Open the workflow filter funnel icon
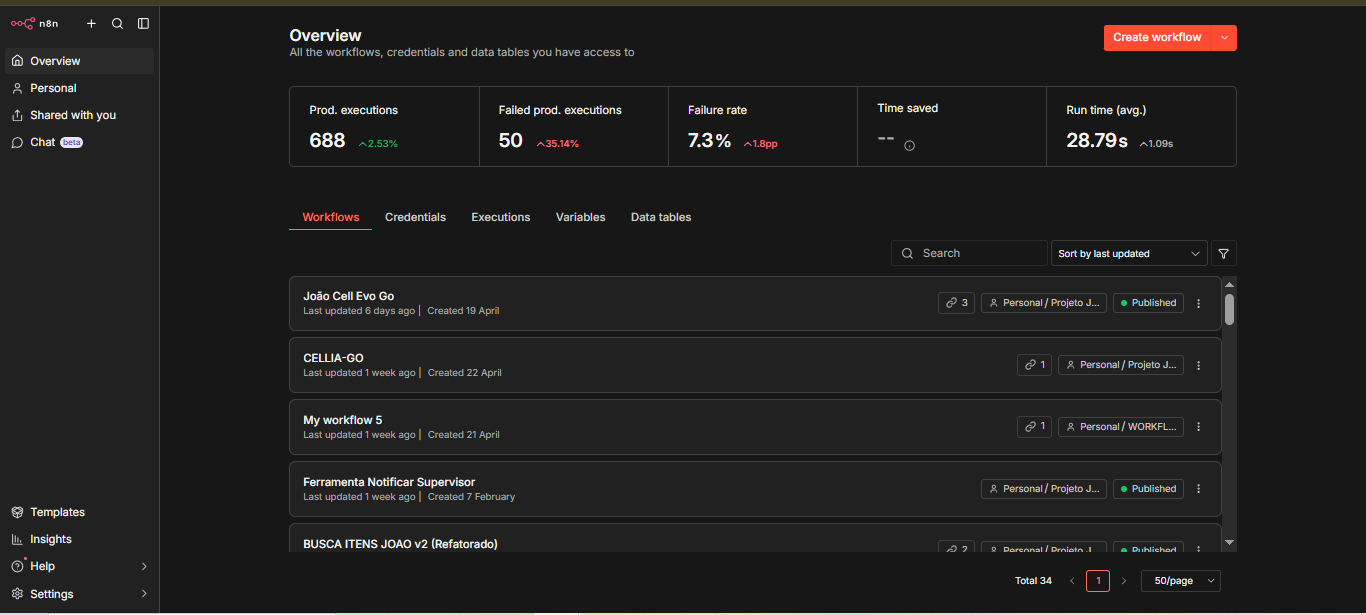 click(x=1223, y=254)
